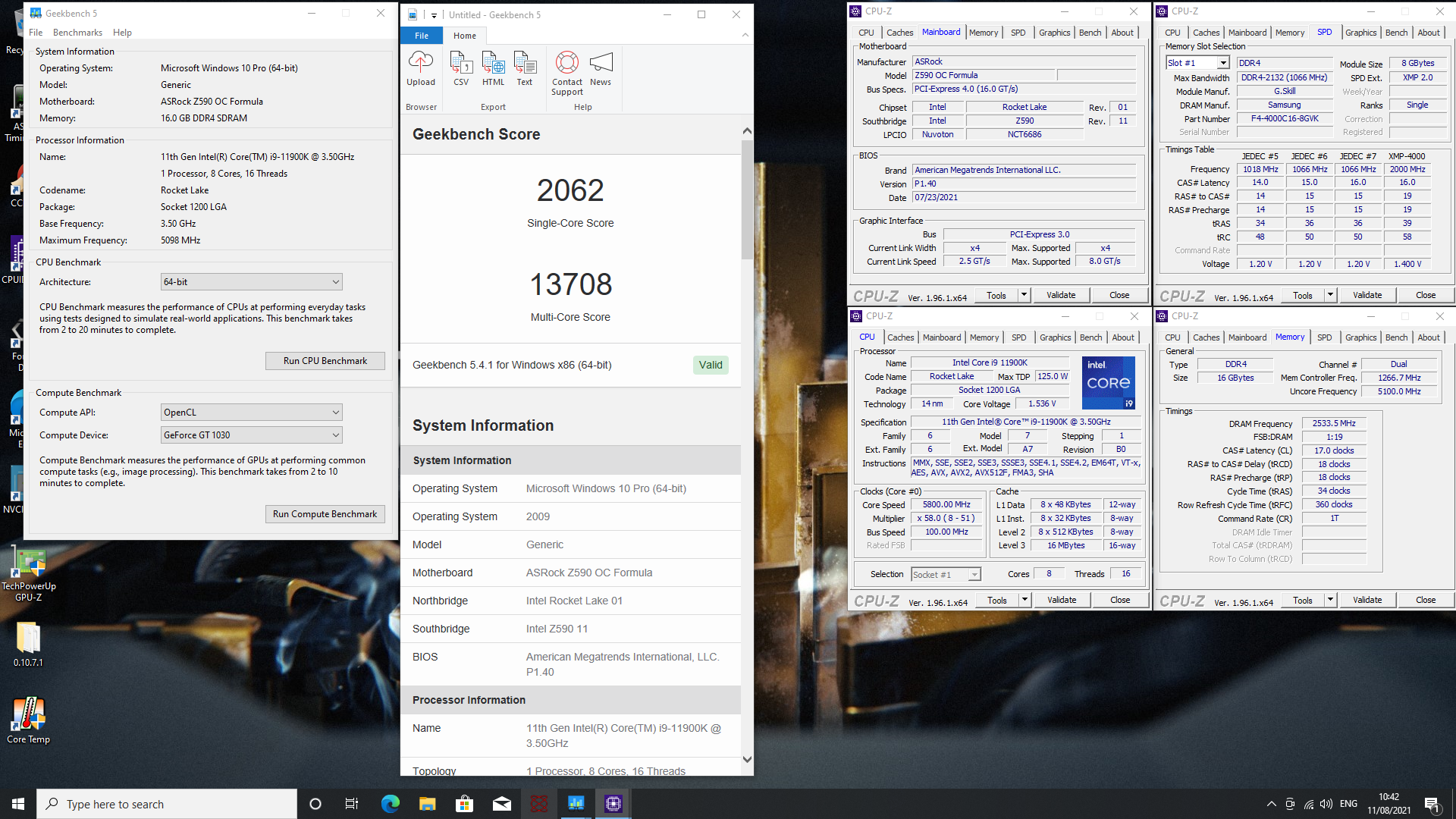Open the red app icon on taskbar
This screenshot has width=1456, height=819.
pos(538,804)
